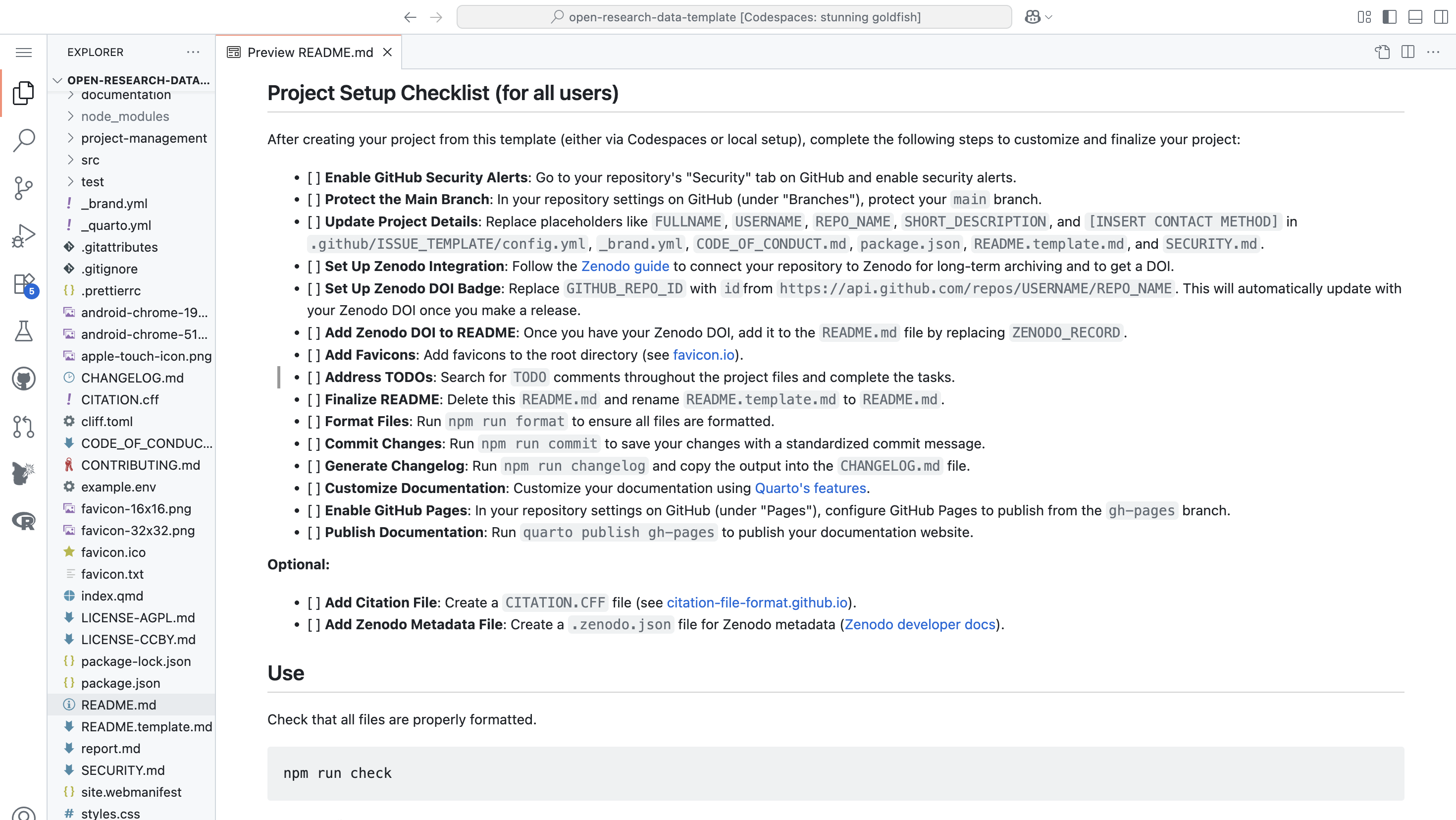Toggle the secondary sidebar visibility
Viewport: 1456px width, 820px height.
pos(1441,17)
